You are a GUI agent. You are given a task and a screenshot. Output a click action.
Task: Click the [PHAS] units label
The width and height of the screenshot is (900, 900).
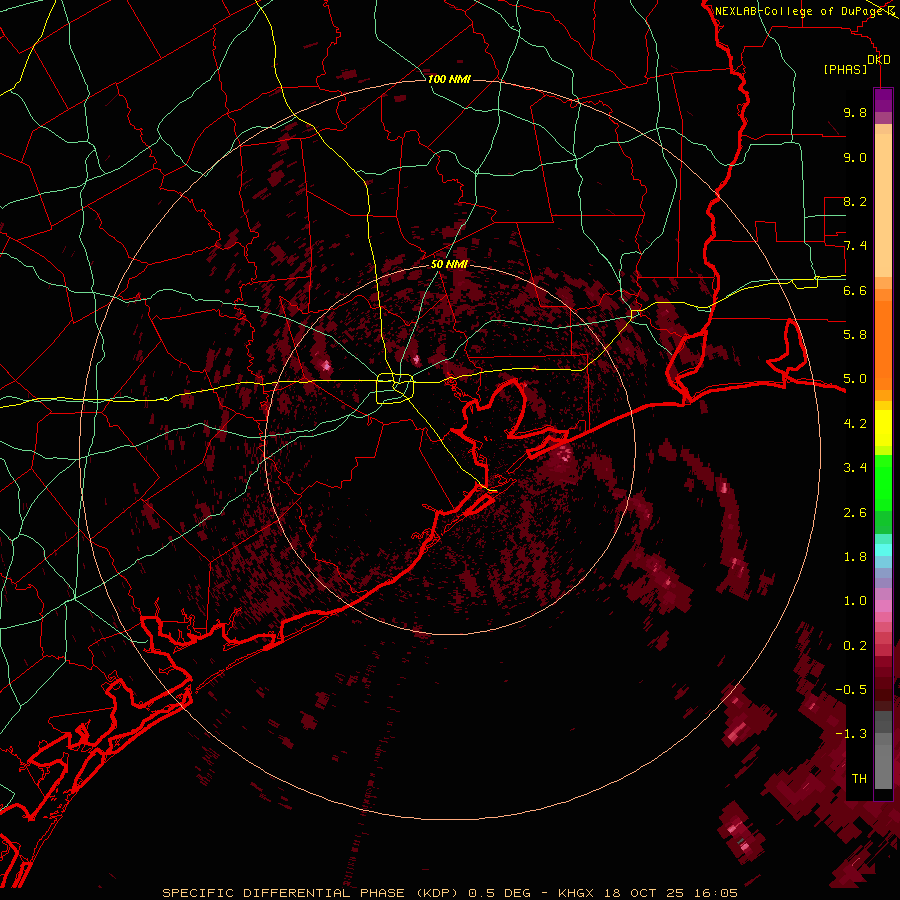tap(845, 70)
